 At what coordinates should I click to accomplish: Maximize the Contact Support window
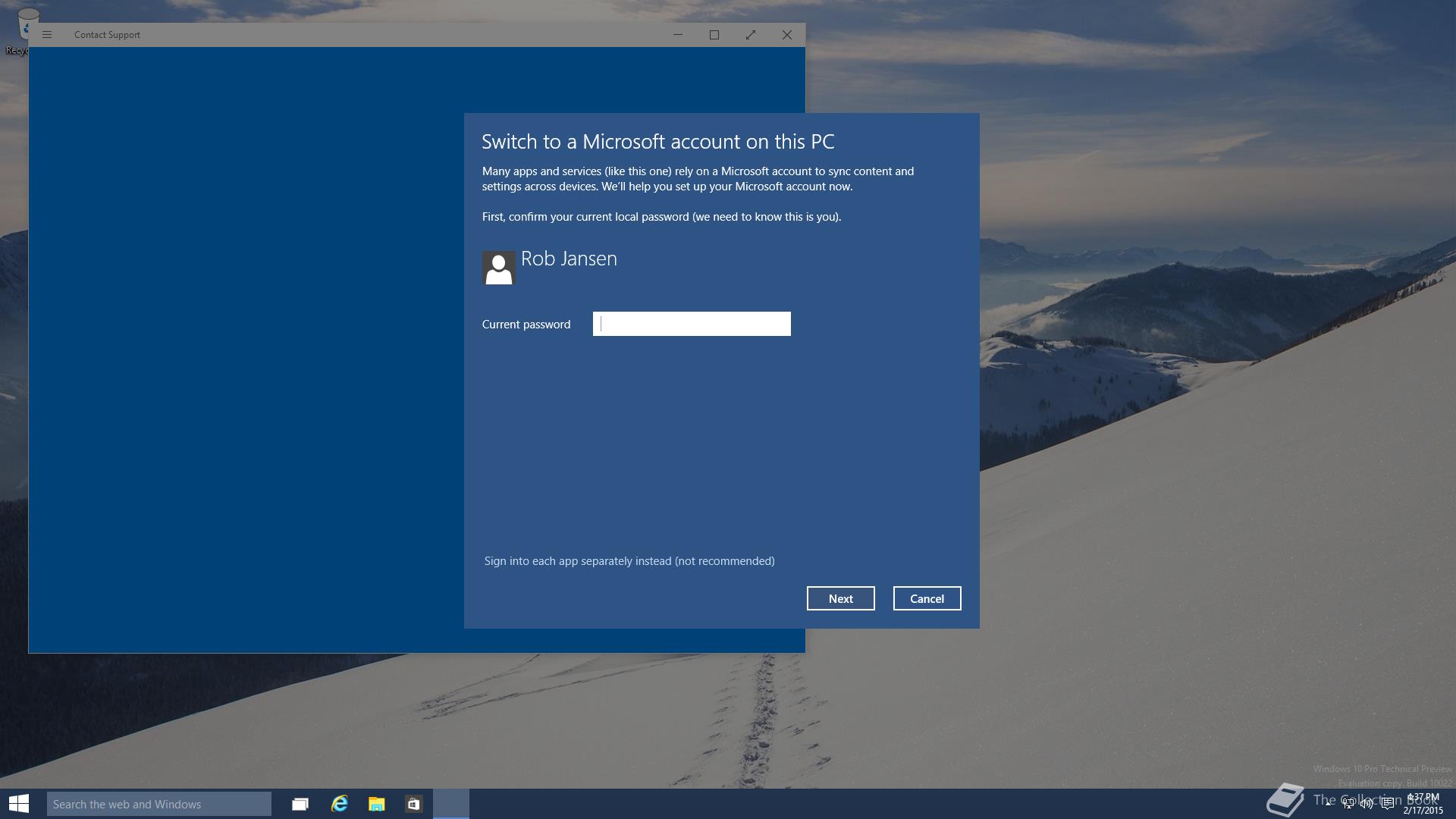coord(714,35)
